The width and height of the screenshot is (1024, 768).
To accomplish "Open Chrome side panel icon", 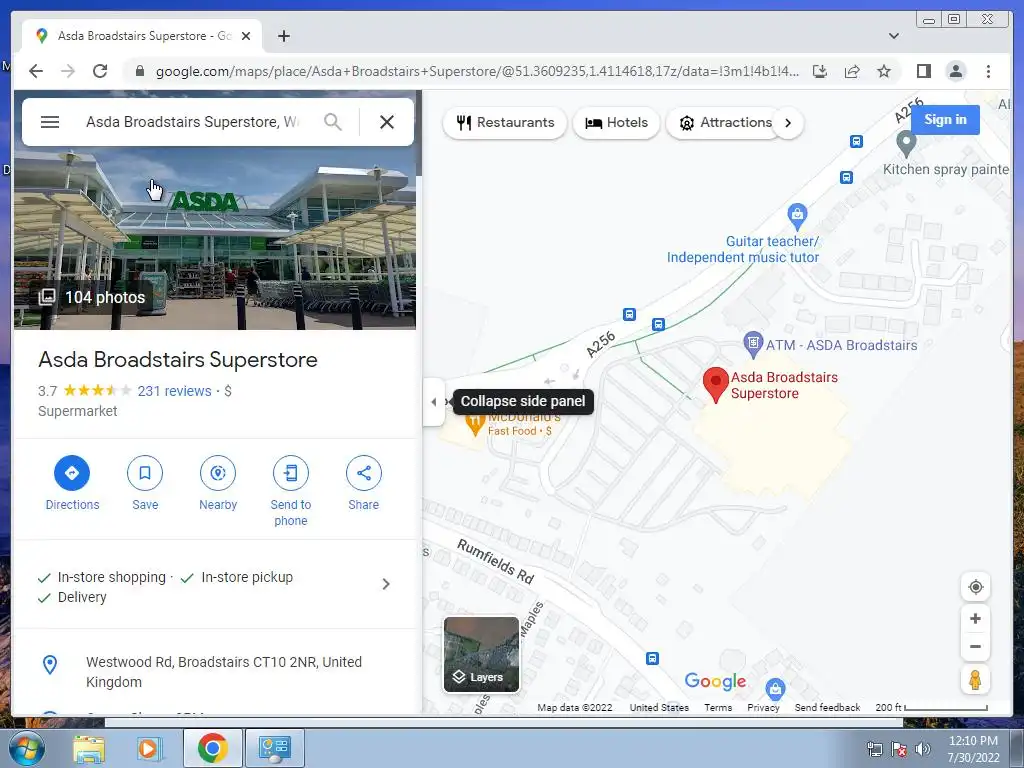I will (923, 71).
